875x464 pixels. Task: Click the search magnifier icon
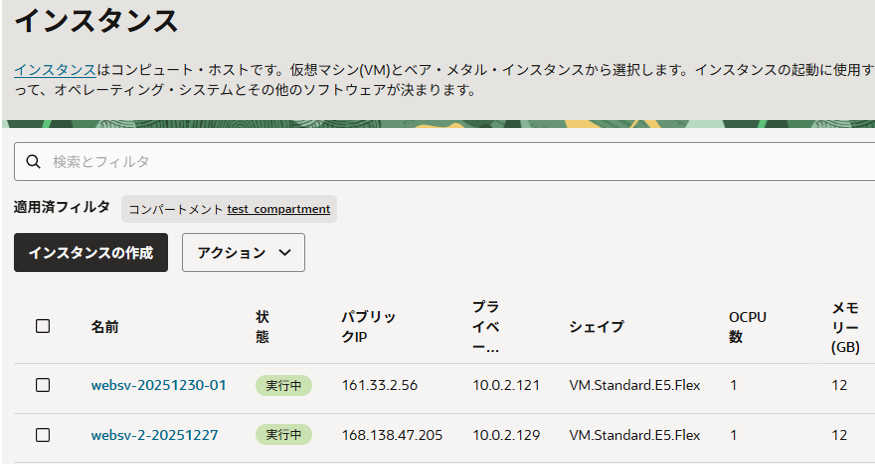point(33,162)
